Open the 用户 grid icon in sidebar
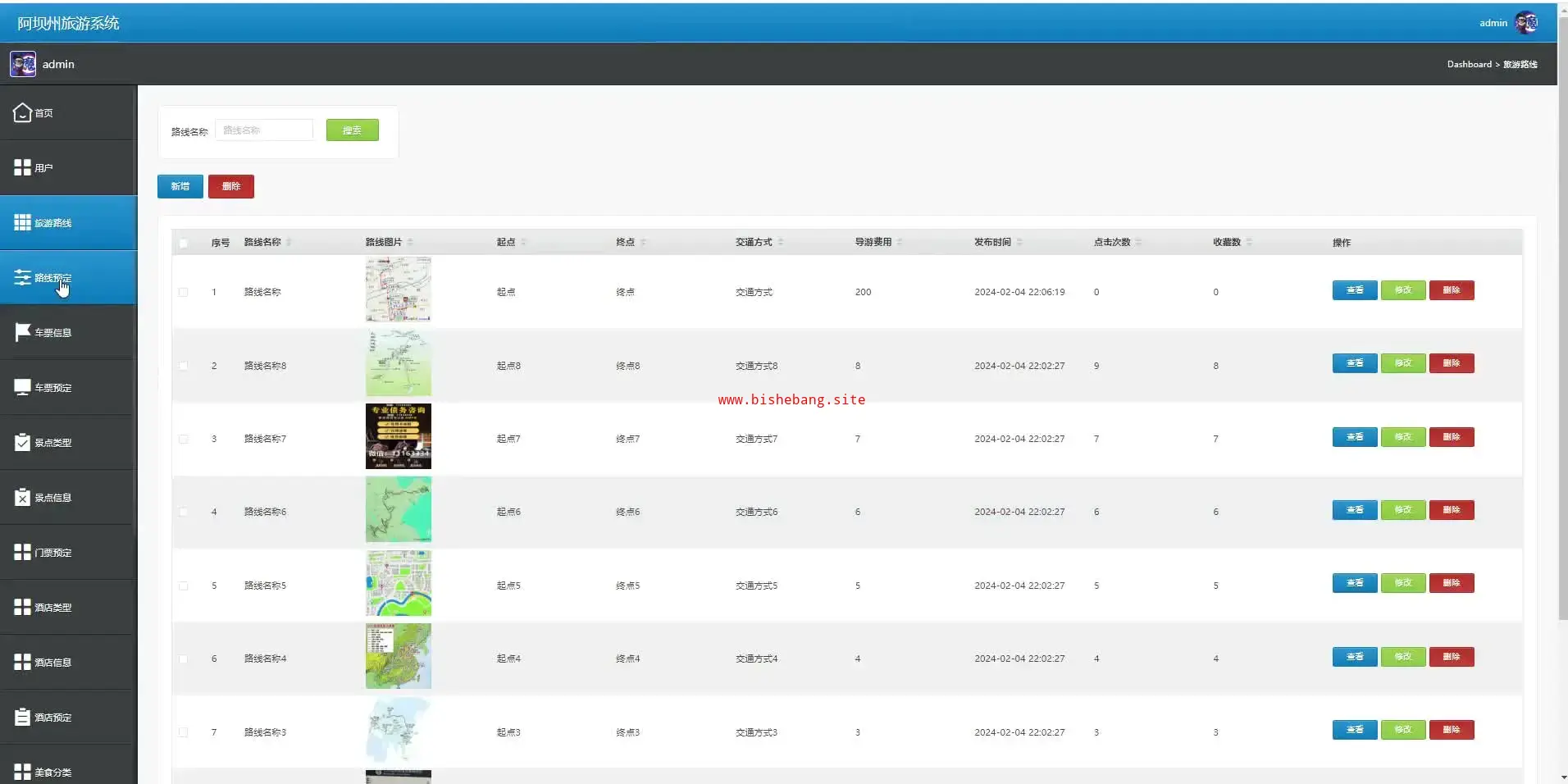The image size is (1568, 784). (22, 168)
